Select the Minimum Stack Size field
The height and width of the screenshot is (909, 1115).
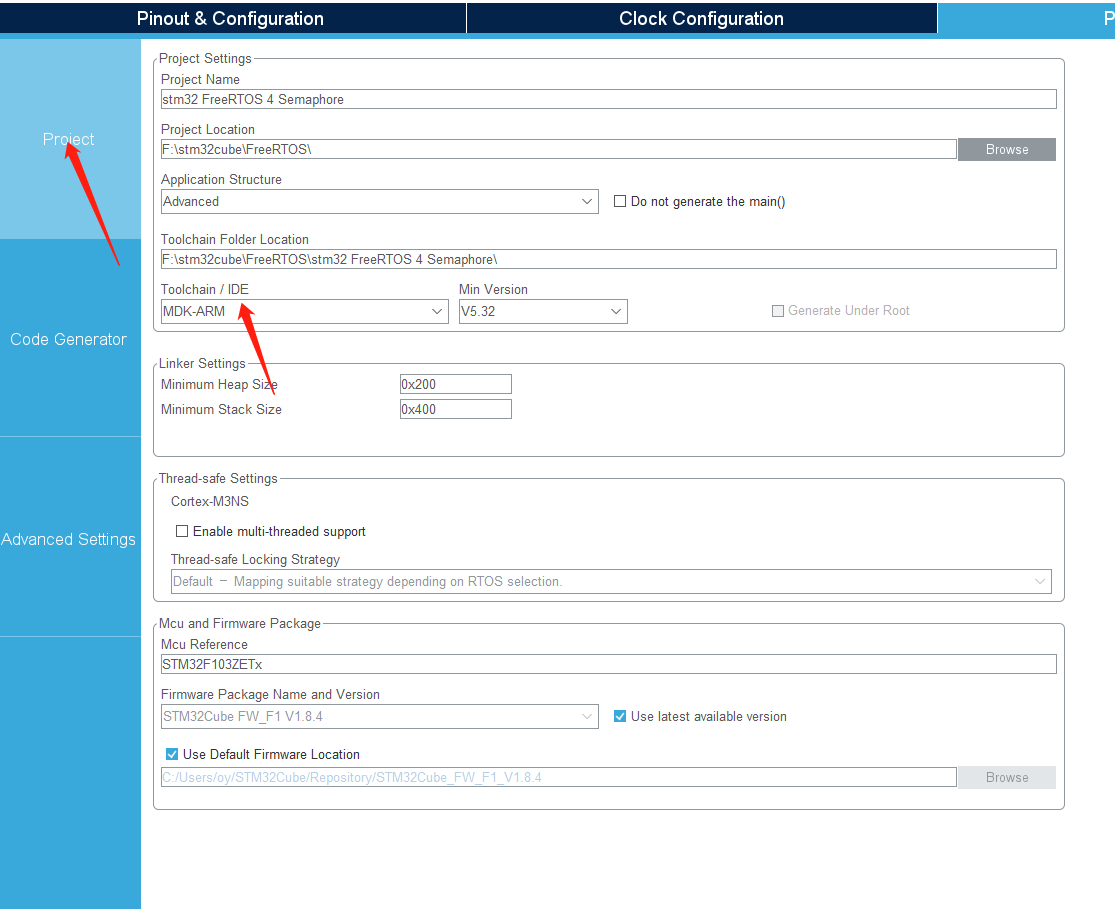tap(455, 408)
